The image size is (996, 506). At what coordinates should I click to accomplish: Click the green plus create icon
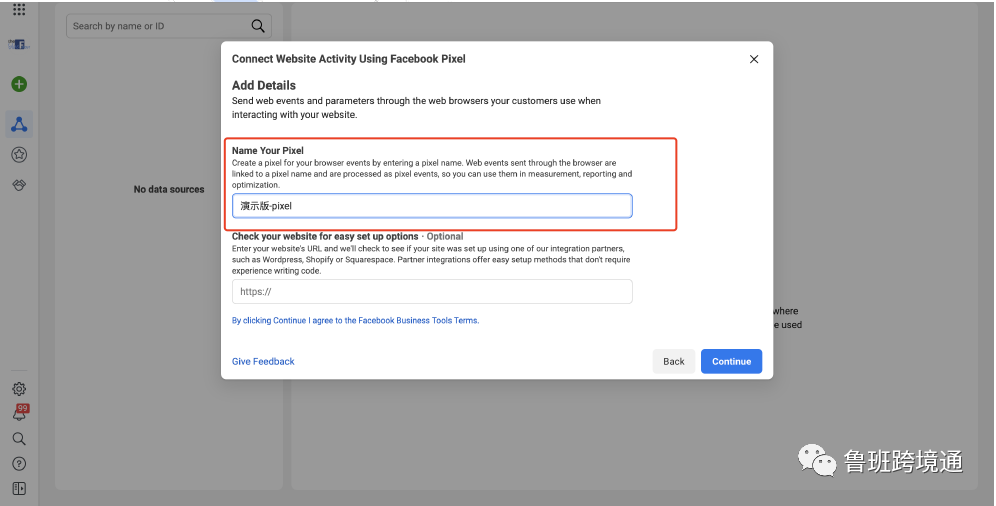(19, 84)
